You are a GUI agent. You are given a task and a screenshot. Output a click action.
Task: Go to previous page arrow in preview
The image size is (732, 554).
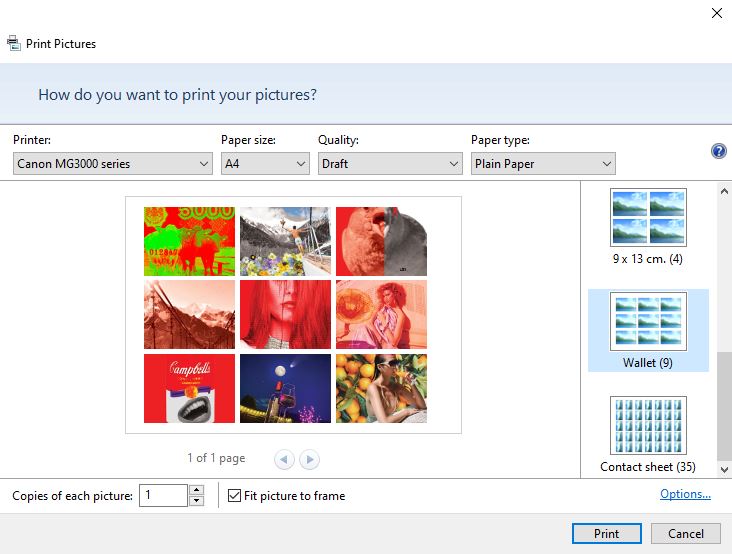(x=284, y=459)
